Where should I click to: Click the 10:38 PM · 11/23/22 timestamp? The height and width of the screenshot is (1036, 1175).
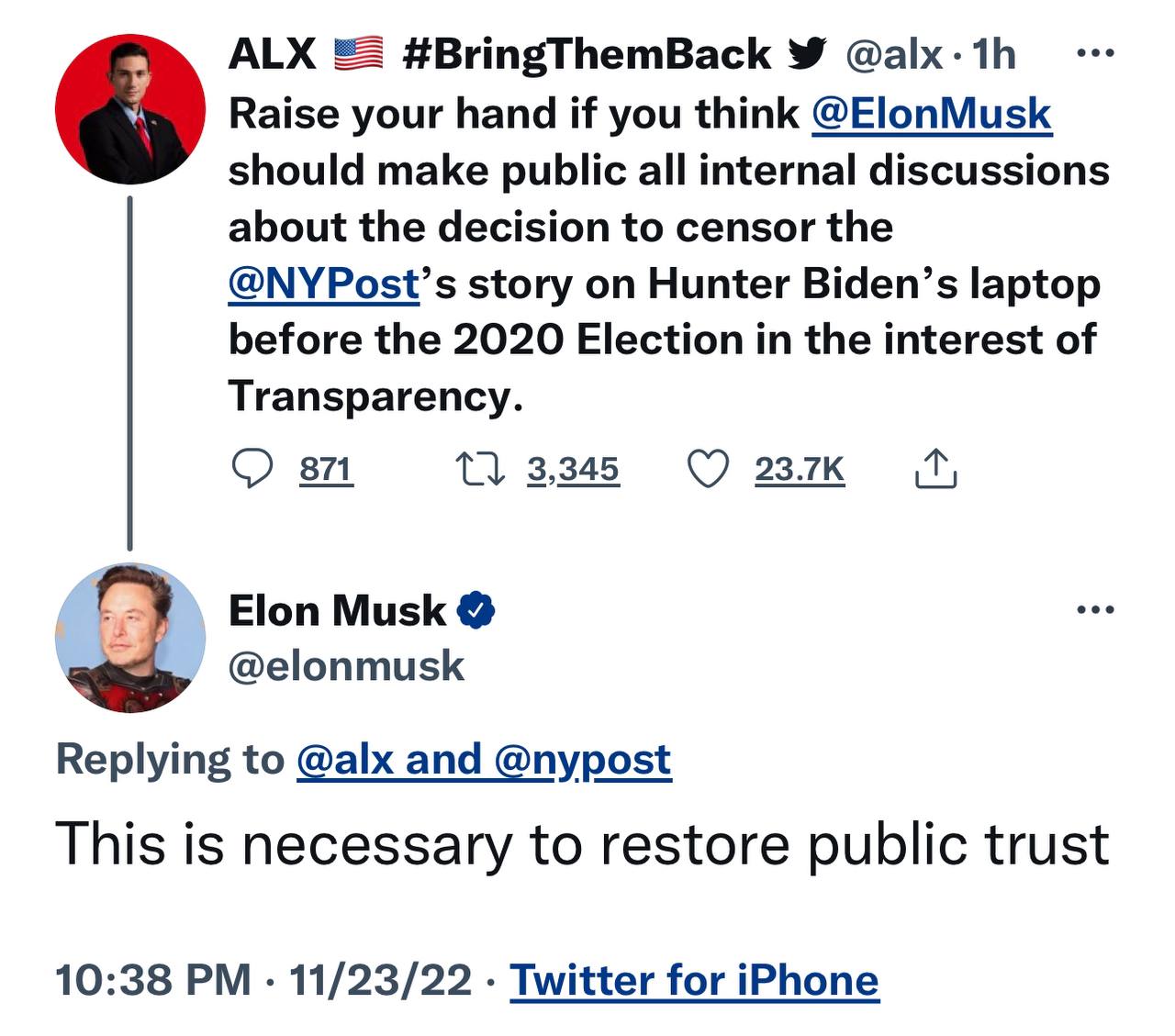click(263, 980)
